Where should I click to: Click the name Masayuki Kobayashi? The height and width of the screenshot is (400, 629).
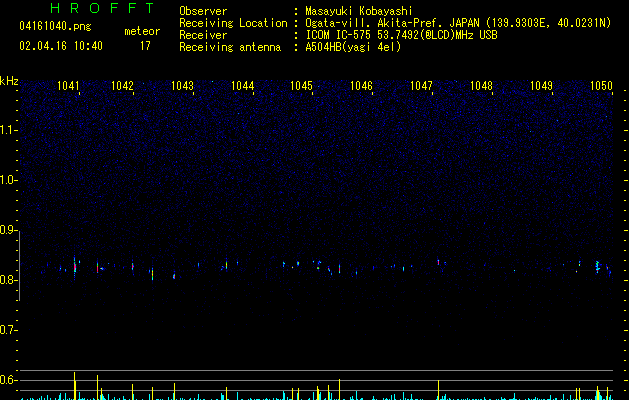[359, 11]
